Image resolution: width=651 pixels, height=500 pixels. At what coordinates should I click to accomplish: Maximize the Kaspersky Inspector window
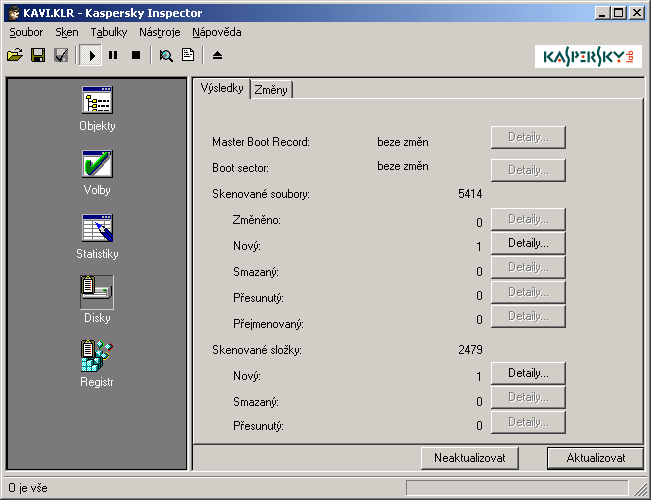tap(619, 13)
